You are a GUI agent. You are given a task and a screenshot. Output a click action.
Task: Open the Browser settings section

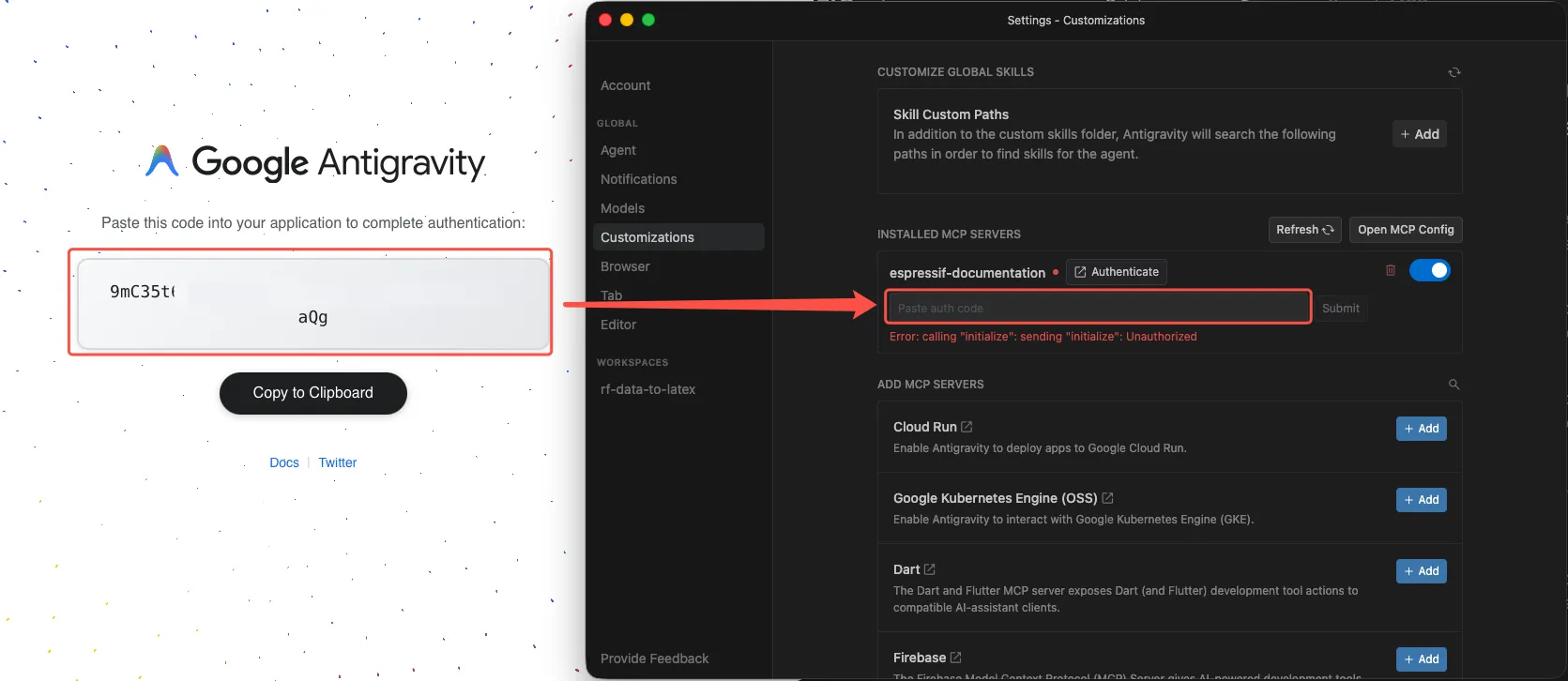626,266
